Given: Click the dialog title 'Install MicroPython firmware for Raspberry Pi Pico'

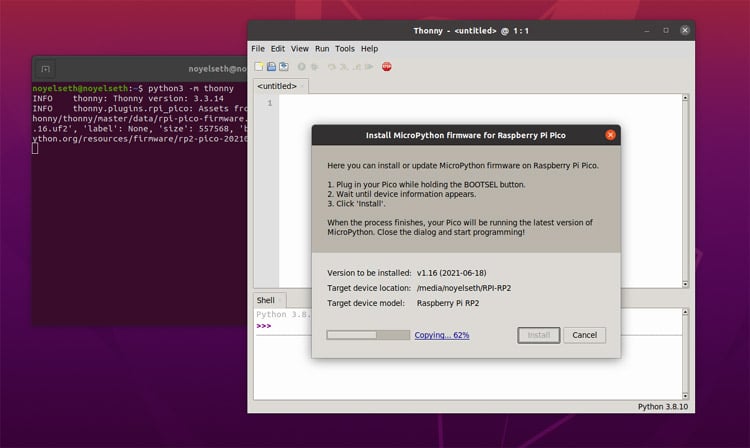Looking at the screenshot, I should [466, 135].
